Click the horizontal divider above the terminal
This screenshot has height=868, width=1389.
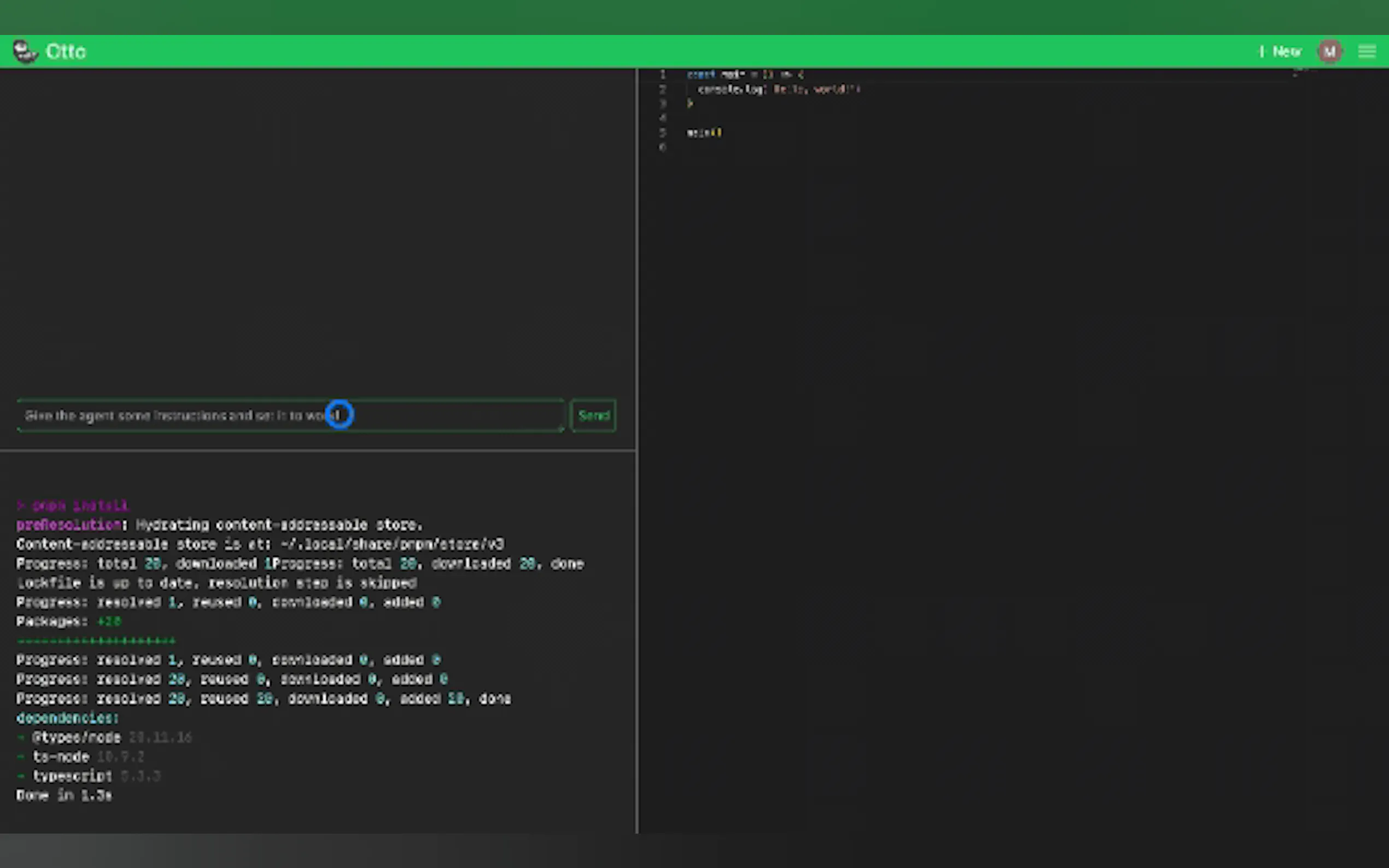coord(316,451)
